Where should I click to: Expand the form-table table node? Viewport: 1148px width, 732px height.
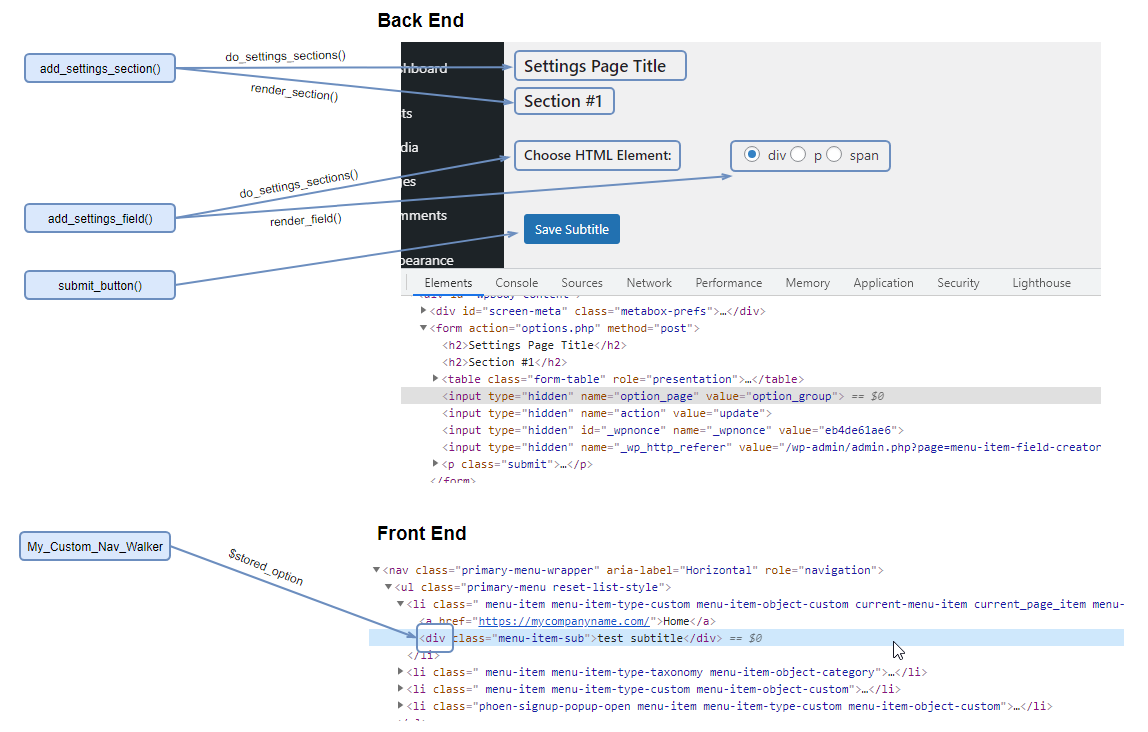tap(435, 378)
